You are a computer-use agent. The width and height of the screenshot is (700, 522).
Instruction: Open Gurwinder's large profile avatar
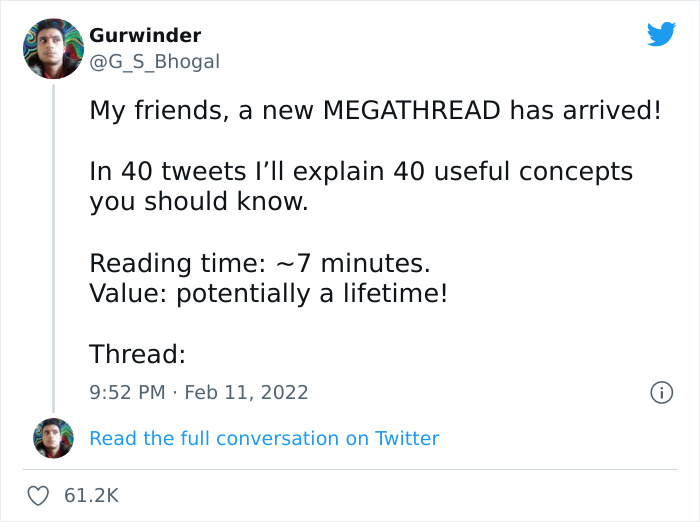click(52, 49)
